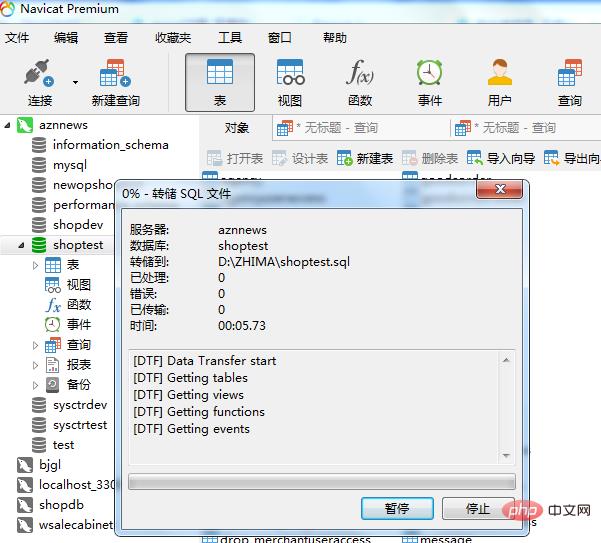Expand the 备份 node under shoptest
The width and height of the screenshot is (601, 543).
(x=35, y=385)
